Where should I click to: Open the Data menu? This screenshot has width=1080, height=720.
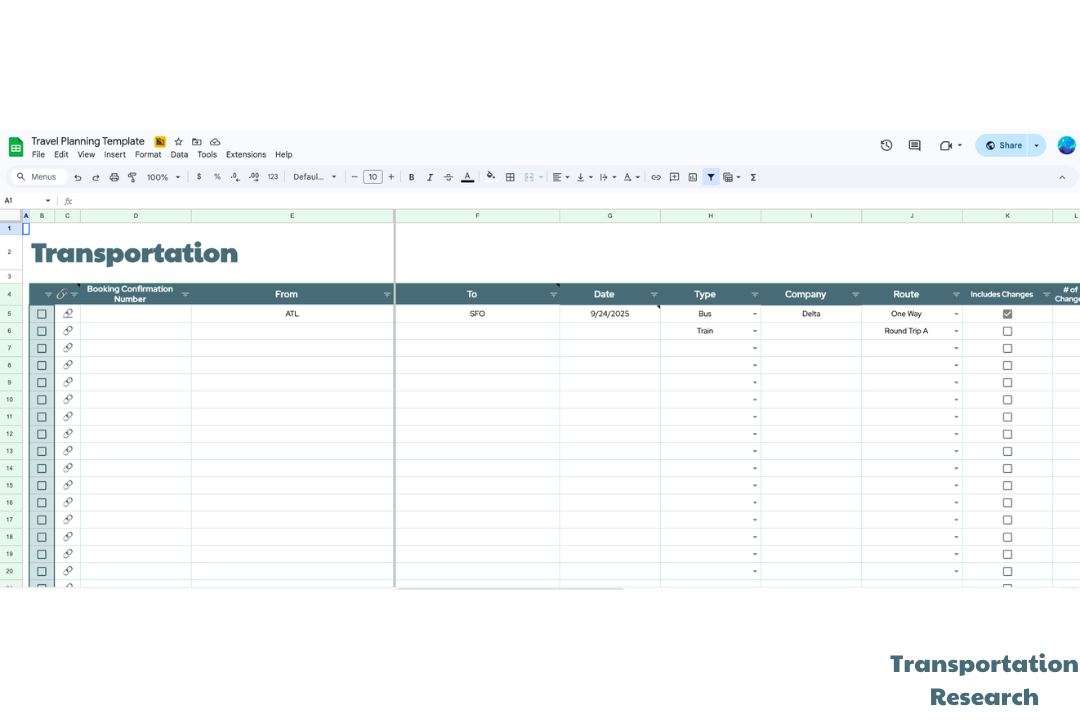(179, 154)
